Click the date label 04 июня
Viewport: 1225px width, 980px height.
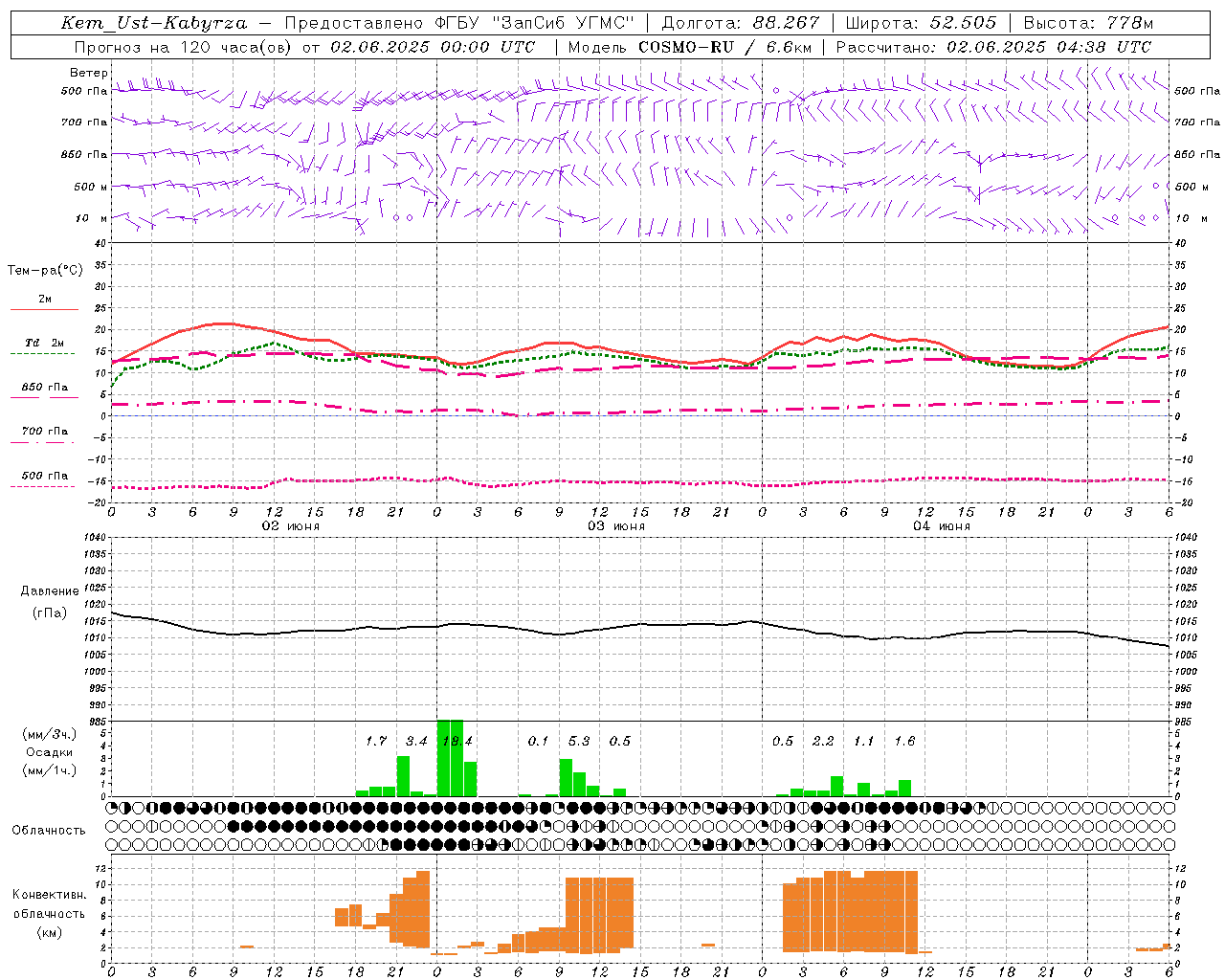coord(942,526)
